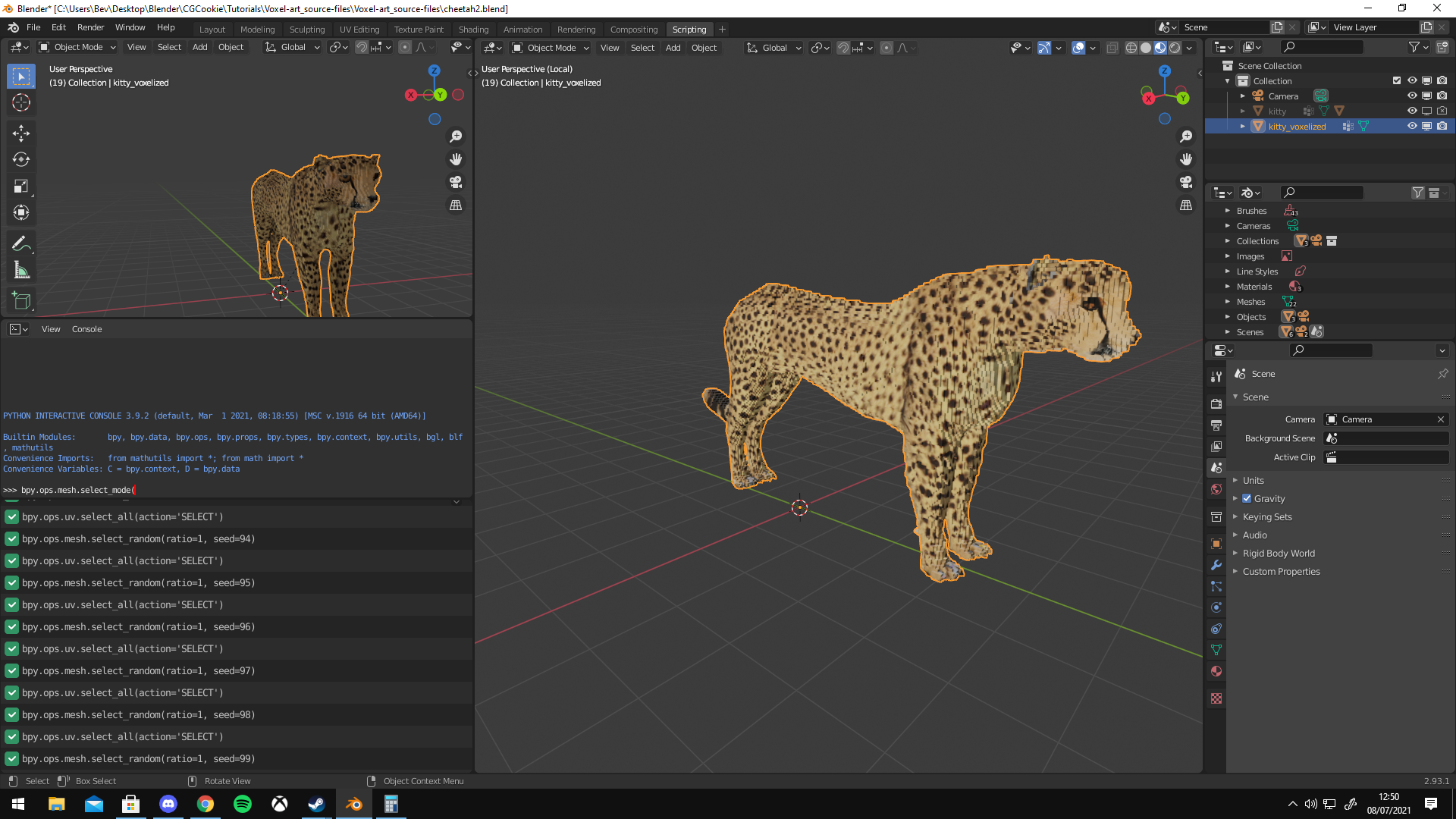Hide kitty_voxelized in viewport via eye icon
The width and height of the screenshot is (1456, 819).
(1412, 127)
